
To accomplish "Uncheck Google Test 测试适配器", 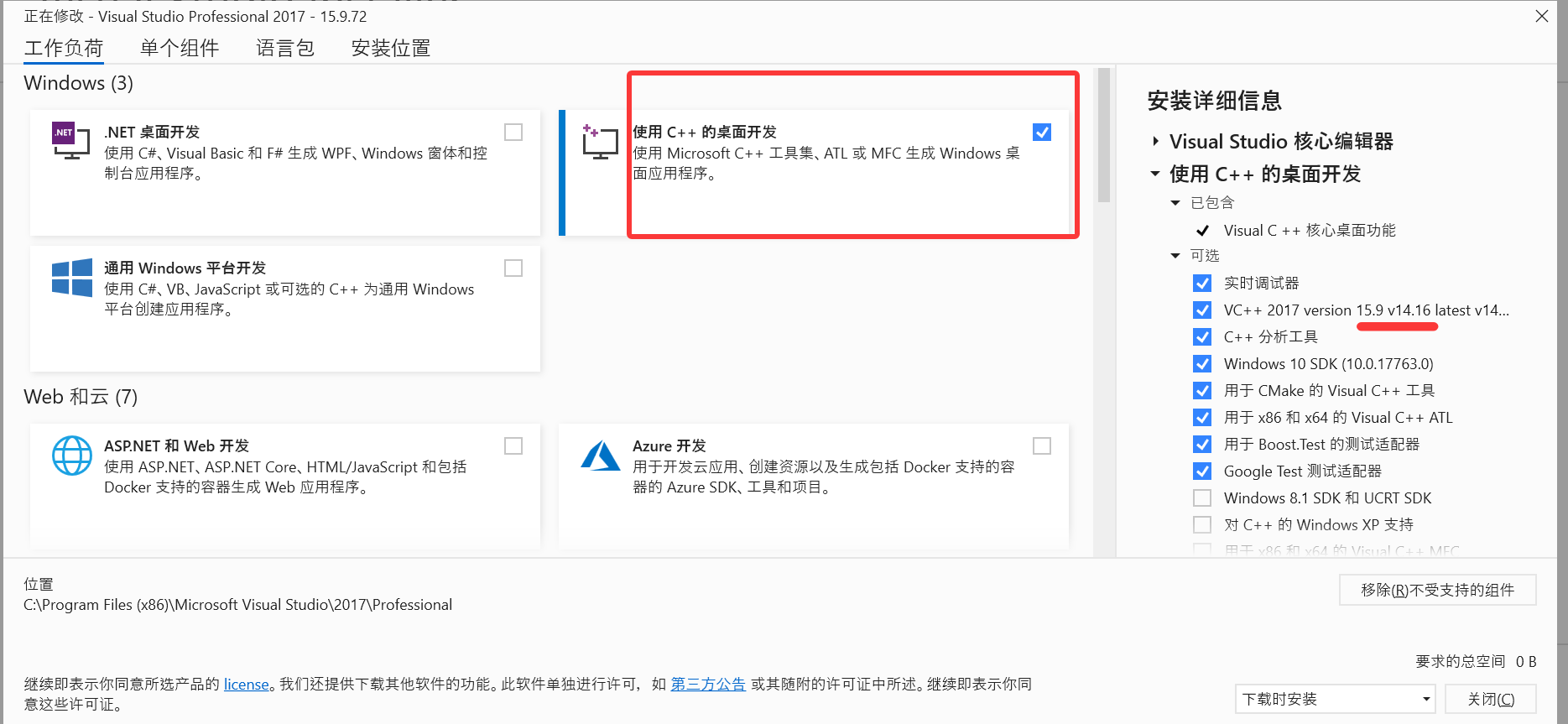I will tap(1202, 471).
